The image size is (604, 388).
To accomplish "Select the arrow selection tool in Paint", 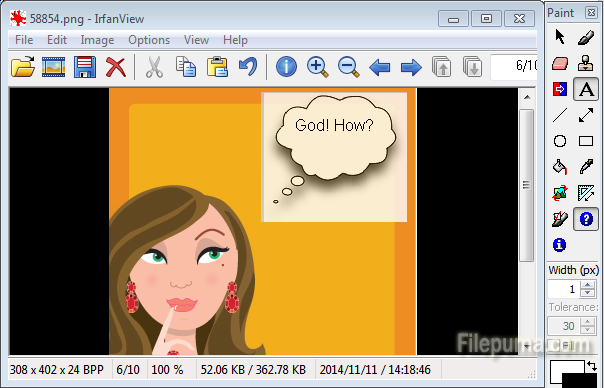I will (560, 37).
